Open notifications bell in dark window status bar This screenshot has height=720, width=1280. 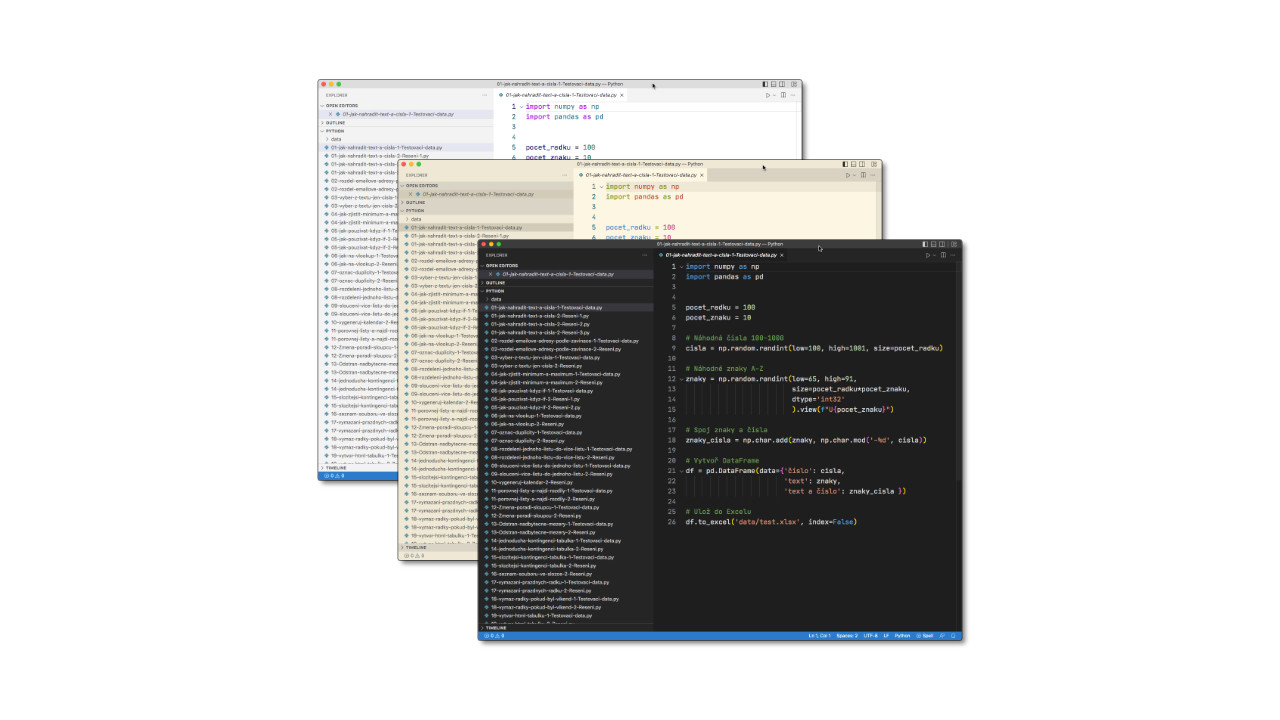point(954,635)
